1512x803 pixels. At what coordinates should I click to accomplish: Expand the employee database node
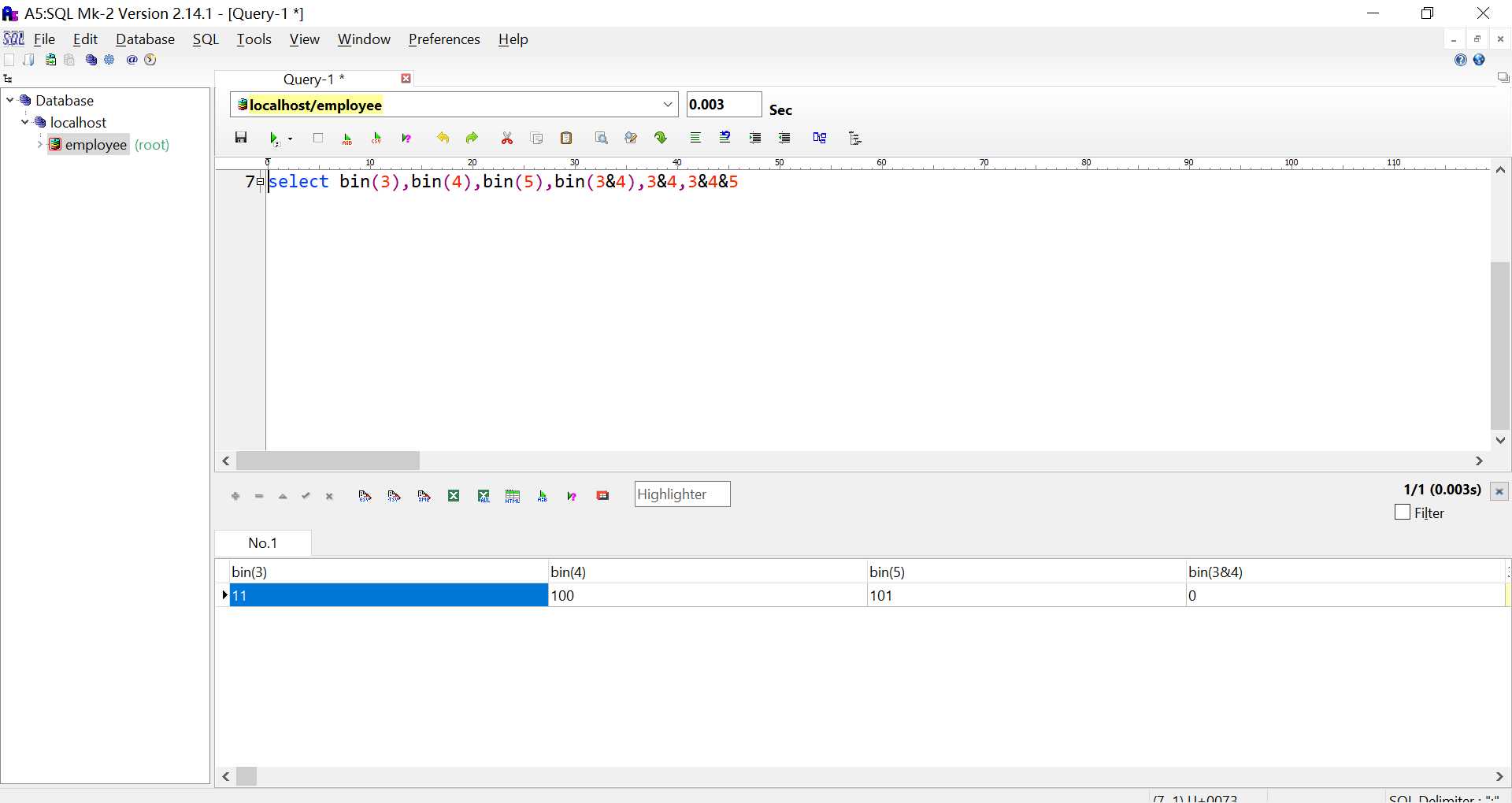[39, 144]
